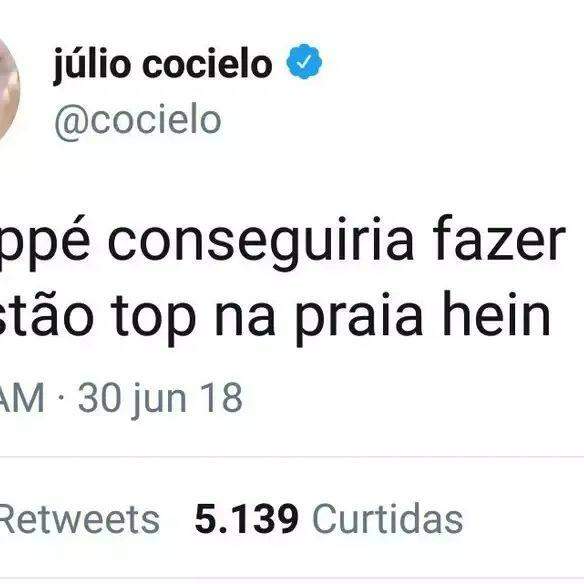Click the divider line above the stats

pyautogui.click(x=292, y=456)
